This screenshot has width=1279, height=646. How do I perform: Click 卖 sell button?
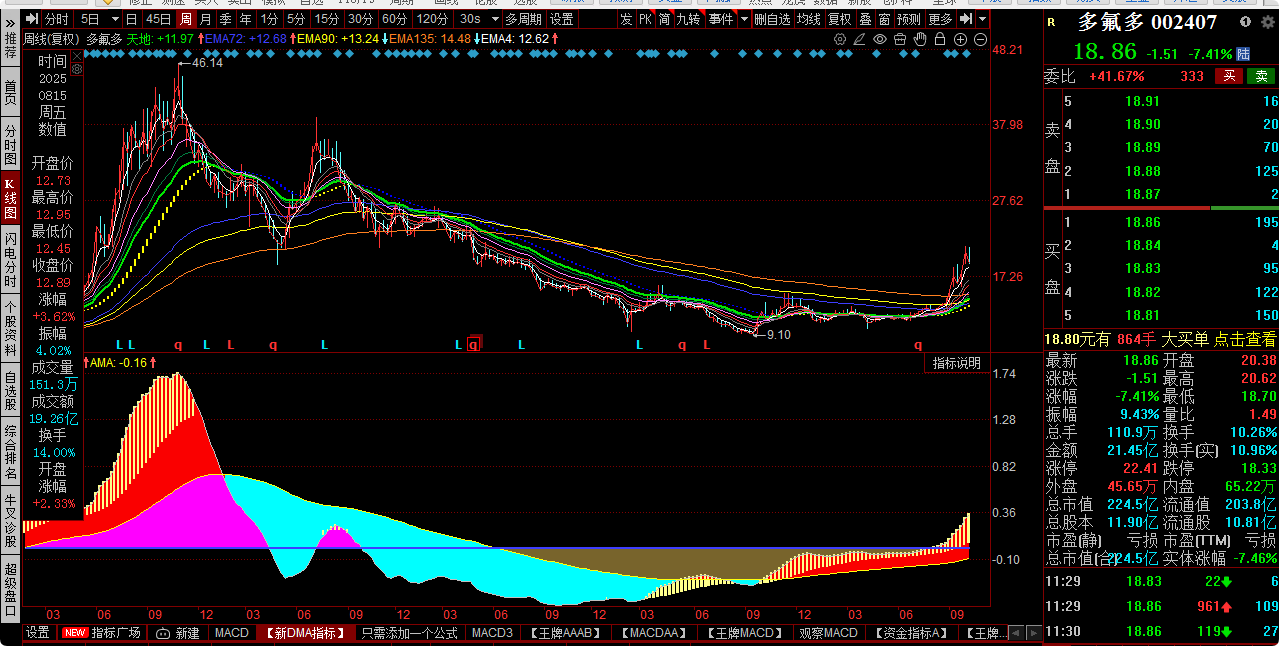click(1261, 76)
